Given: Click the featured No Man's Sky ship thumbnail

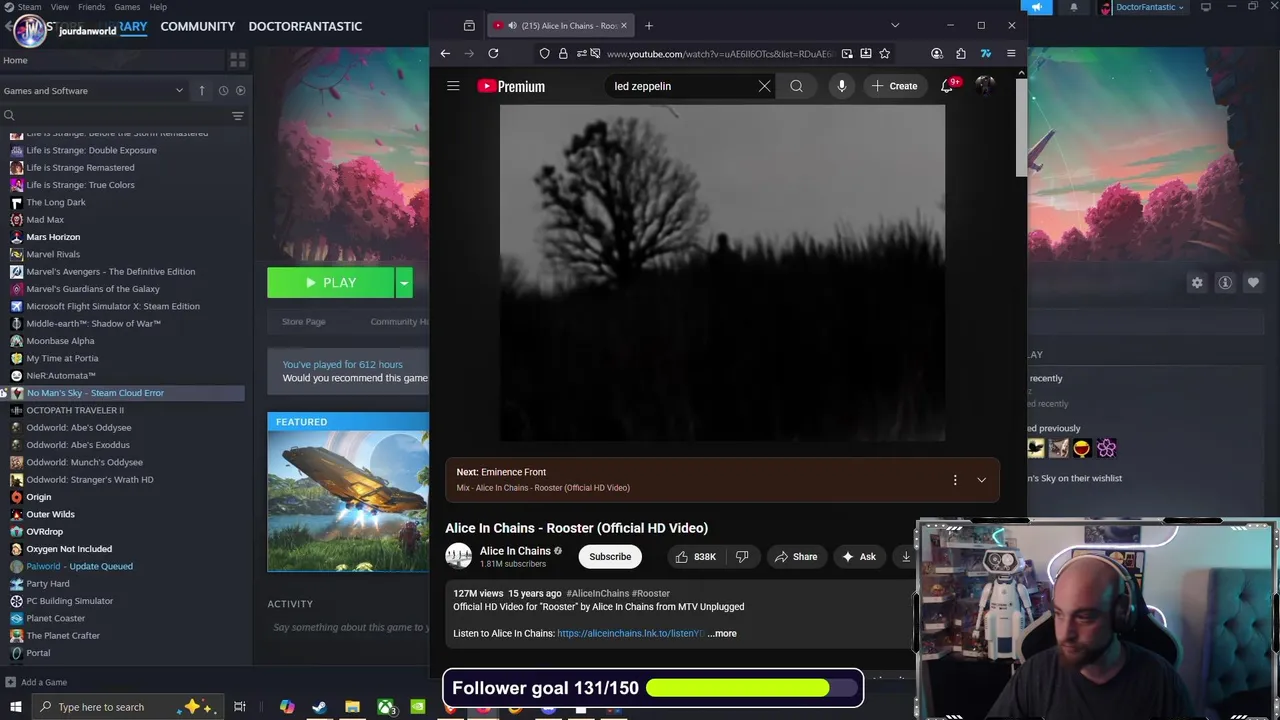Looking at the screenshot, I should point(348,501).
